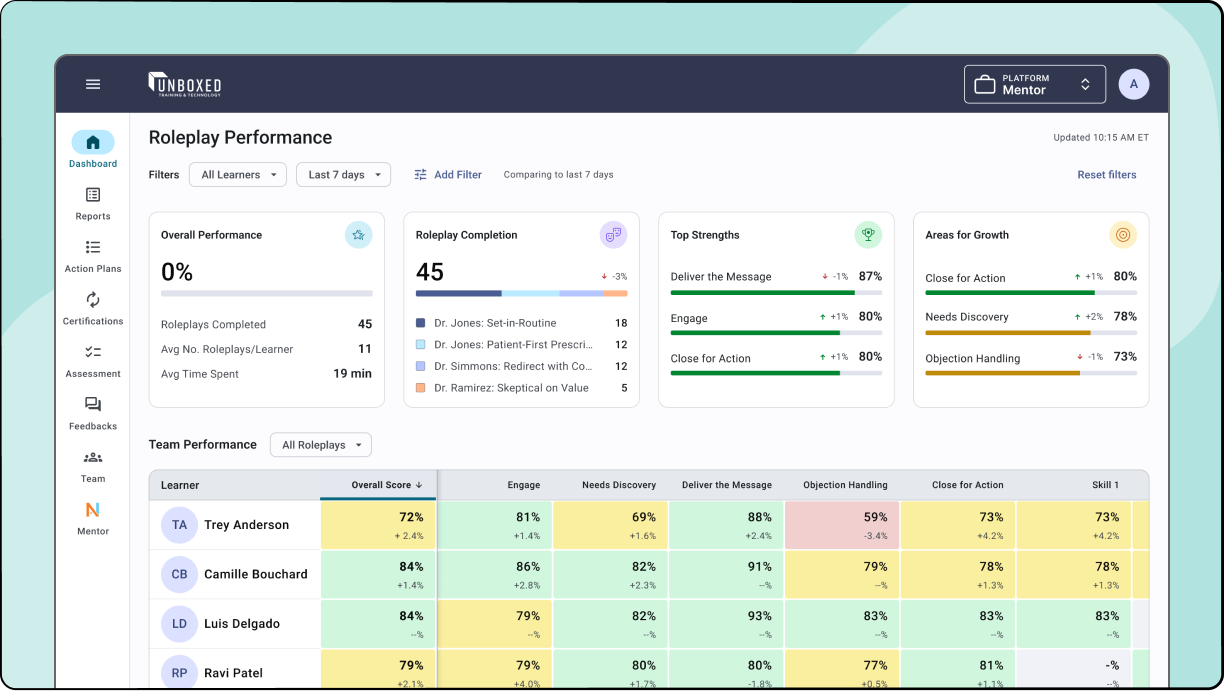Expand the Last 7 days date selector

[343, 174]
